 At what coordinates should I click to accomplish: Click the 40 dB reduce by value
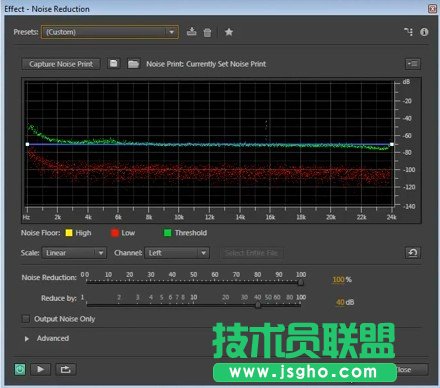tap(340, 302)
